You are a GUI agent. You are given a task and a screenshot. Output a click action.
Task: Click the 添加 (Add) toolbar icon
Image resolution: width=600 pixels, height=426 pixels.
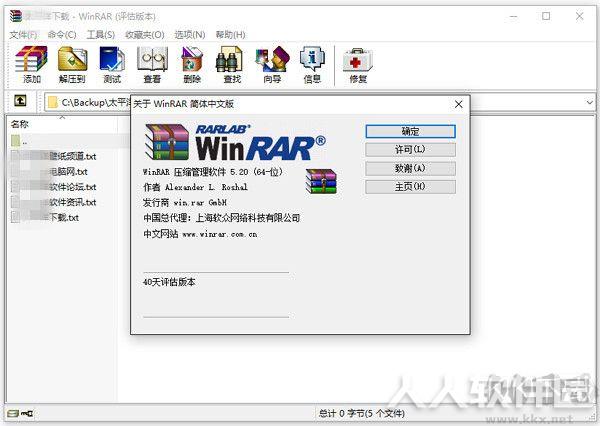coord(31,64)
